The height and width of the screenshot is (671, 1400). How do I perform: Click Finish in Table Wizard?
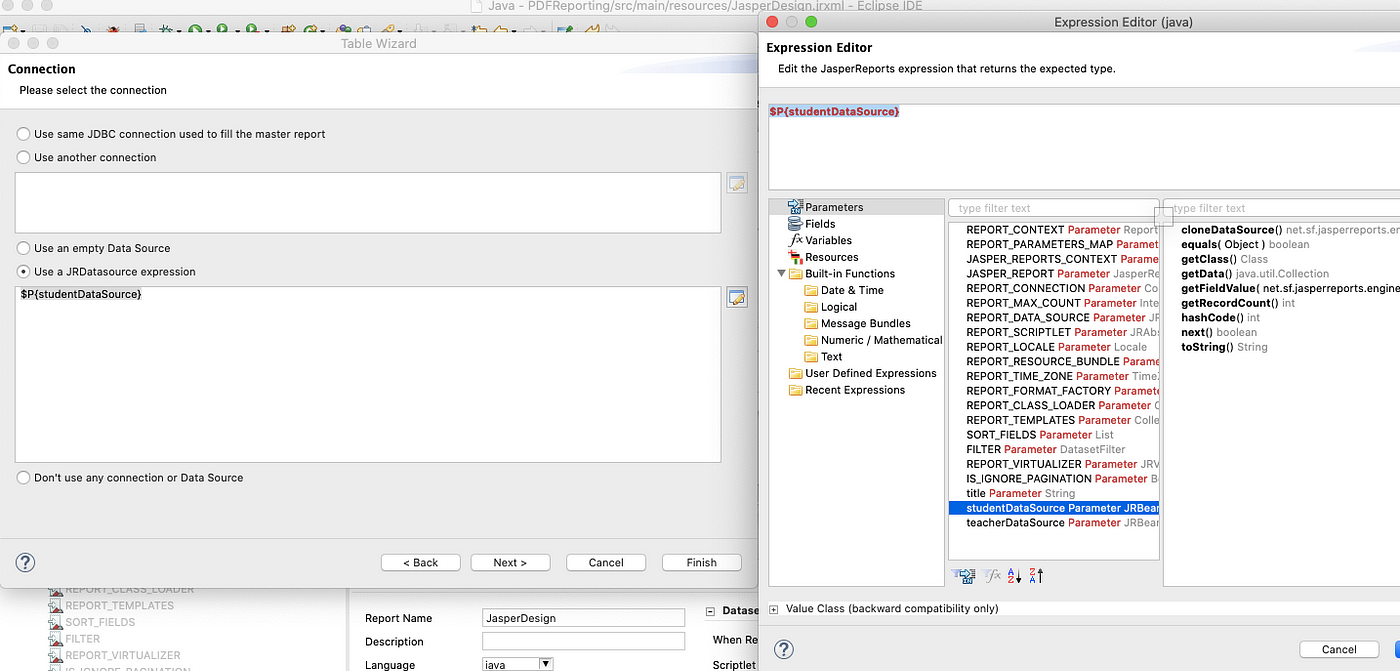701,562
